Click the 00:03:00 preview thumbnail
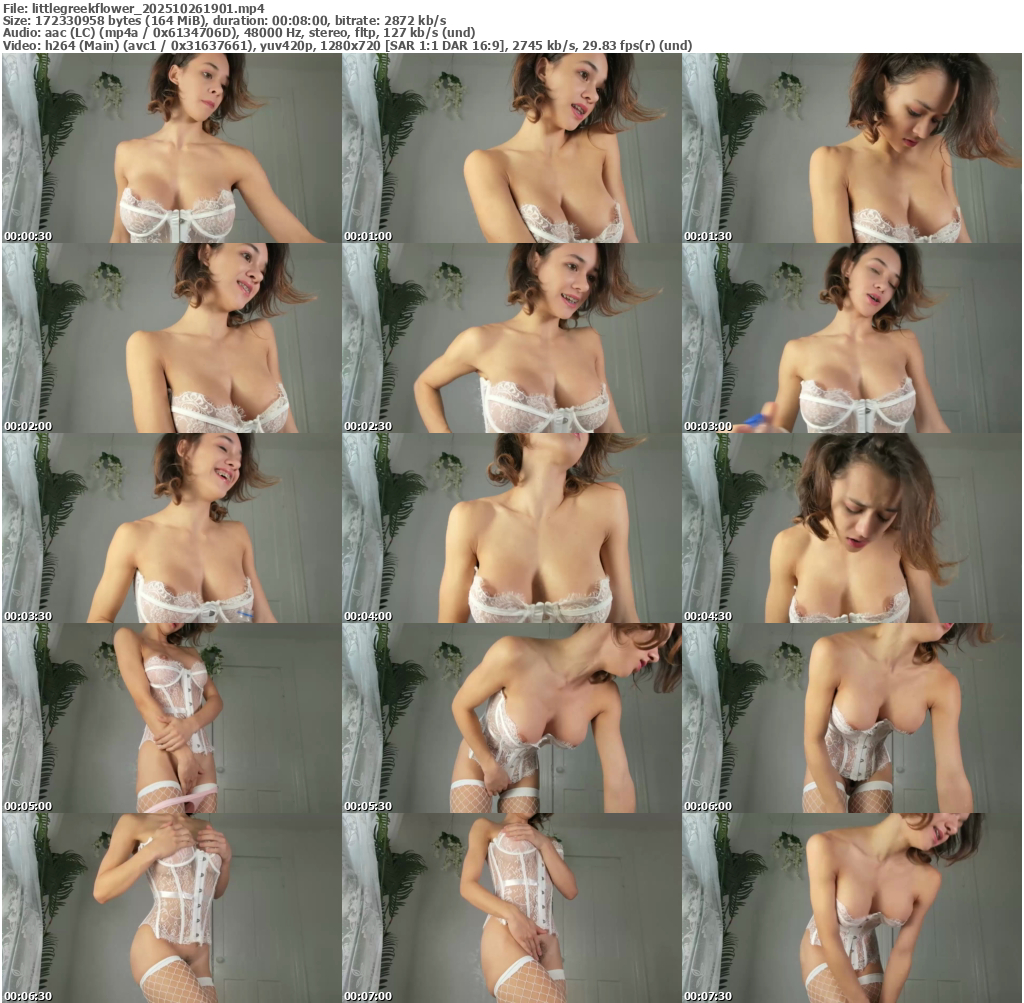This screenshot has width=1024, height=1003. click(851, 338)
